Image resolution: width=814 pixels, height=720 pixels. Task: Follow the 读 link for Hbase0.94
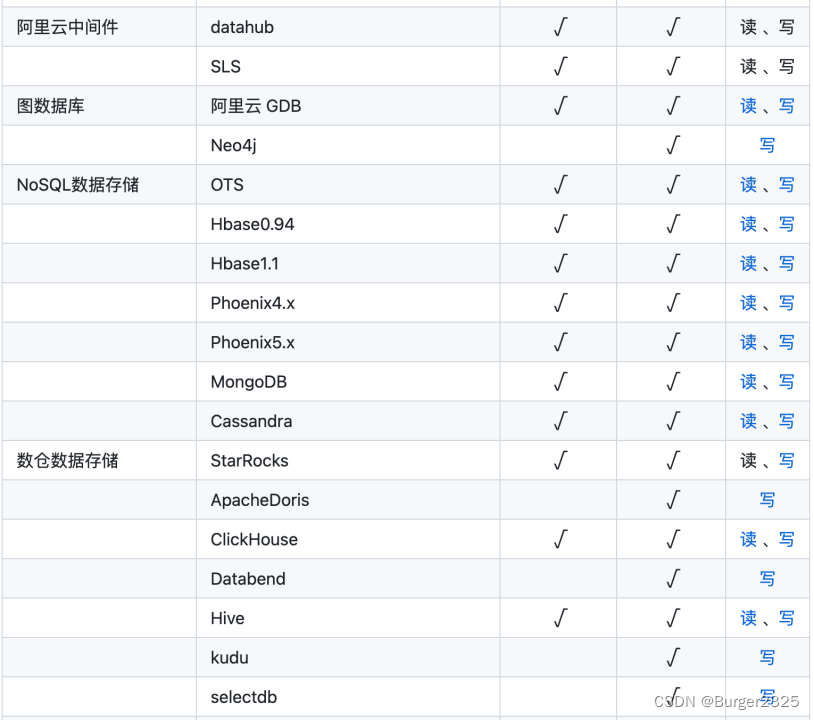(x=748, y=224)
